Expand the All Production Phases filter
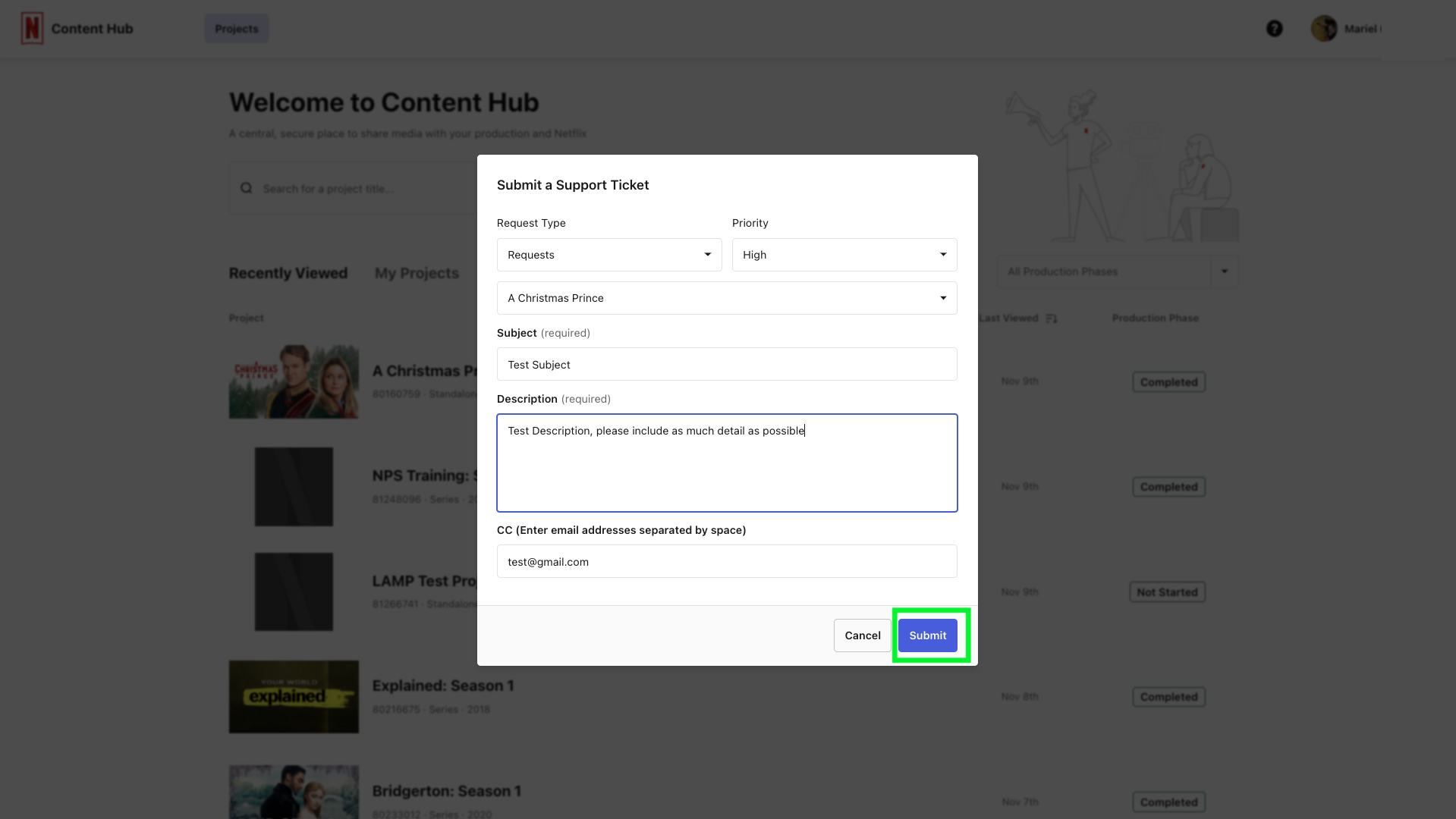This screenshot has height=819, width=1456. coord(1118,271)
